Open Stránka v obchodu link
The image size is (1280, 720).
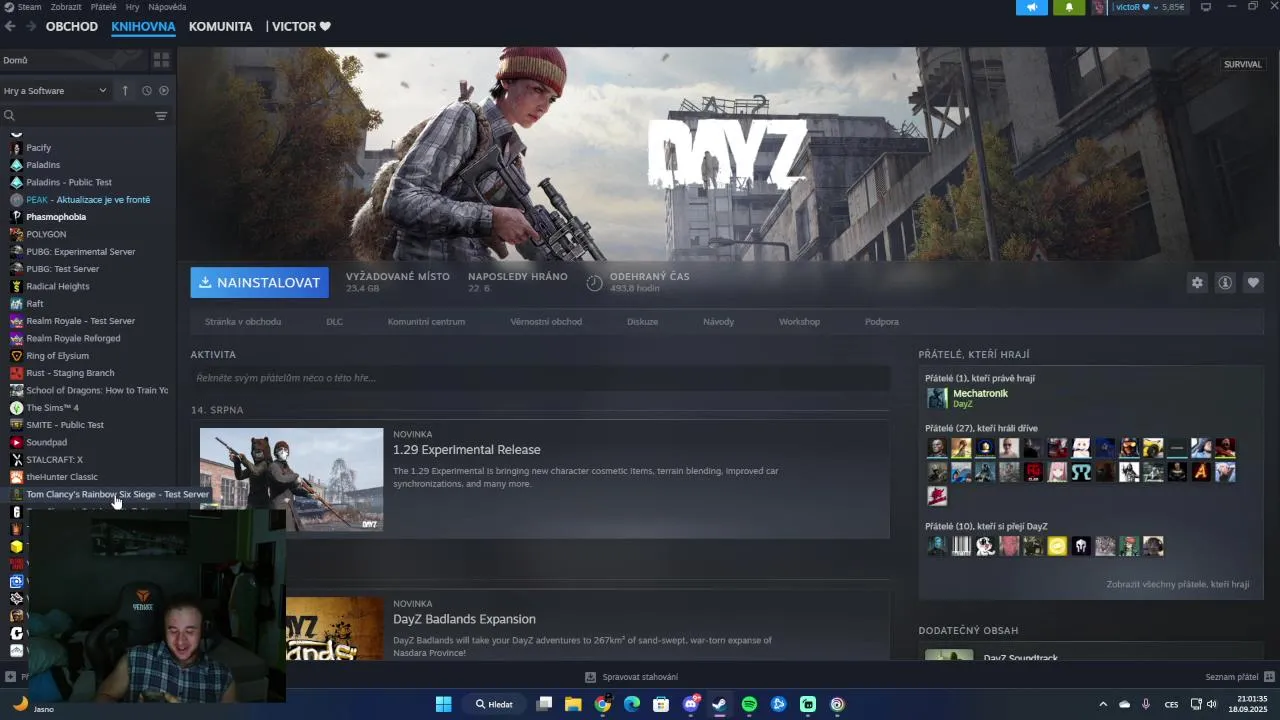pos(243,322)
